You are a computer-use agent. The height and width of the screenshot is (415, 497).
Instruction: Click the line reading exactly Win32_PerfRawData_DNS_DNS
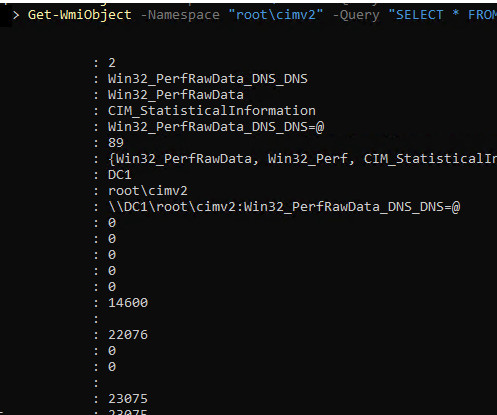[x=208, y=79]
